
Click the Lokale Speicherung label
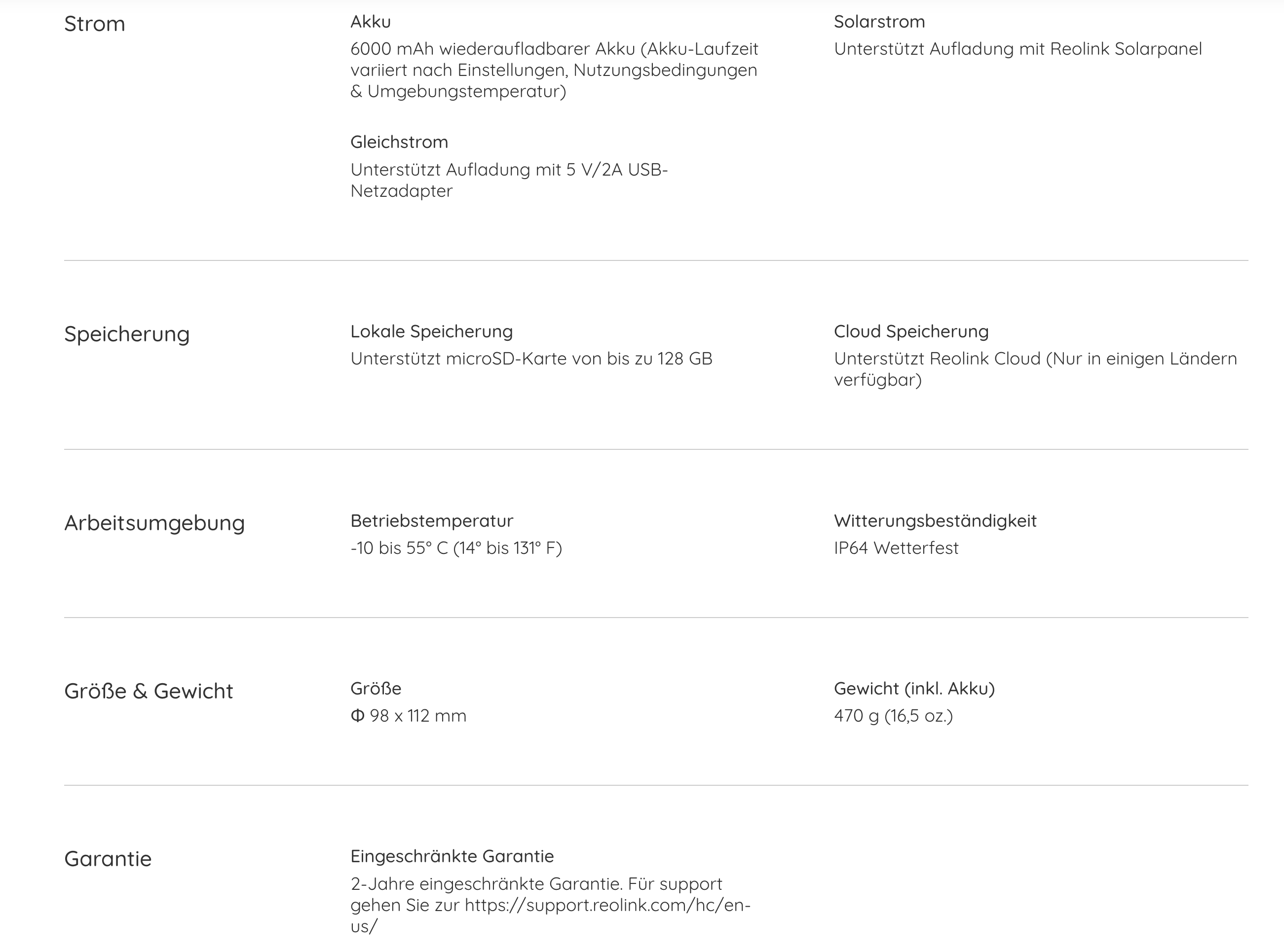pyautogui.click(x=431, y=331)
